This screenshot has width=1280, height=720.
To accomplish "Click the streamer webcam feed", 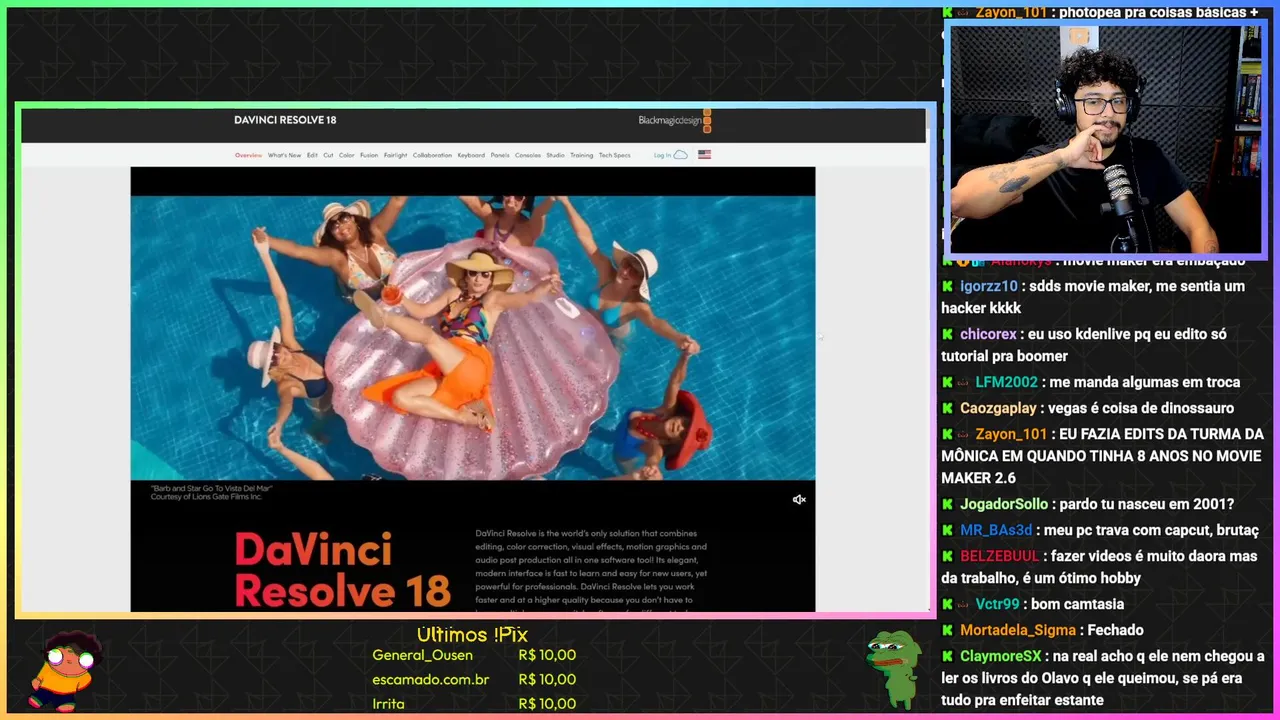I will pos(1106,139).
